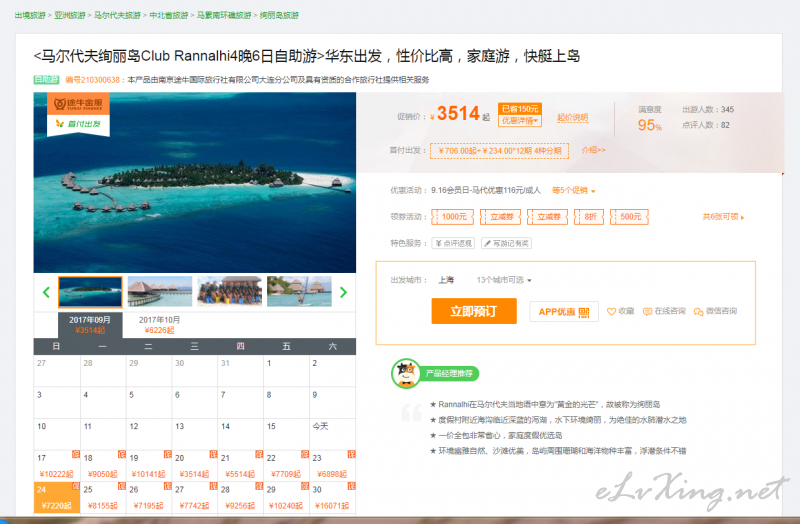Go to 马尔代夫旅游 breadcrumb
This screenshot has width=800, height=524.
(x=117, y=15)
